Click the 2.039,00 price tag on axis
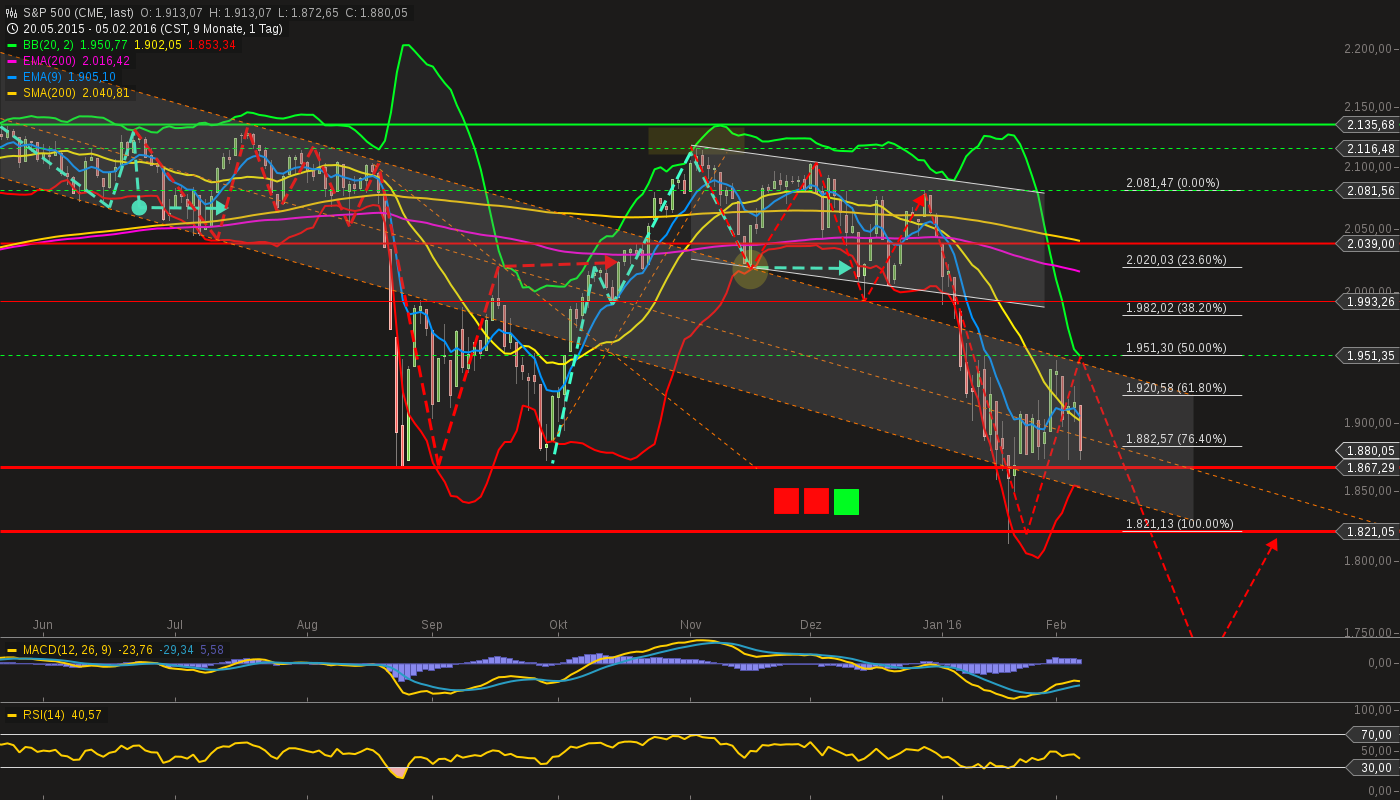1400x800 pixels. point(1367,243)
